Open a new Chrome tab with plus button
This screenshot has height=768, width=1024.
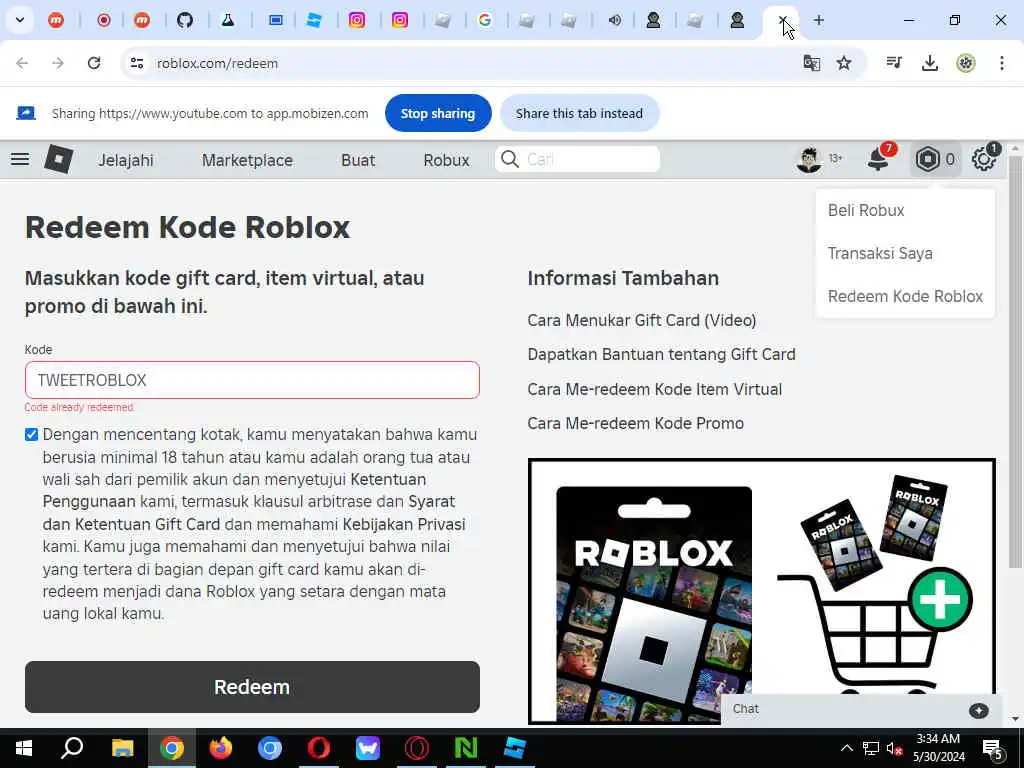(x=819, y=20)
